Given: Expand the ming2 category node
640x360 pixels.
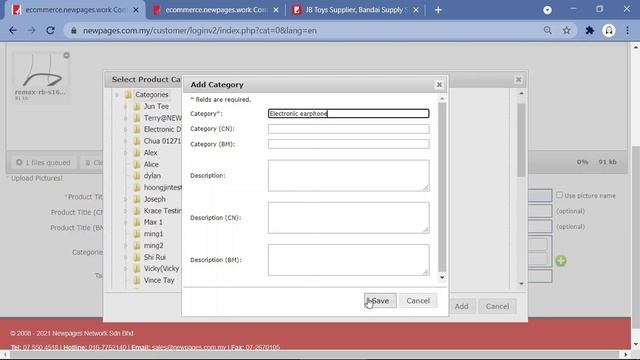Looking at the screenshot, I should [x=126, y=246].
